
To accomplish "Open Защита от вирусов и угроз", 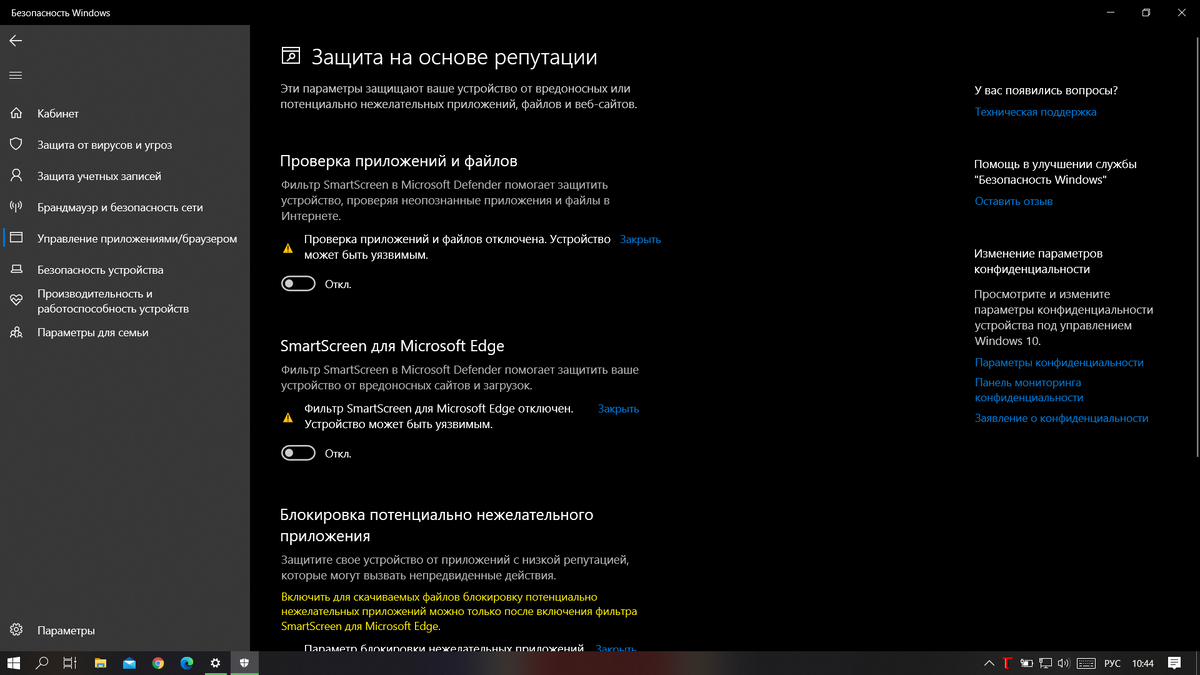I will point(125,145).
